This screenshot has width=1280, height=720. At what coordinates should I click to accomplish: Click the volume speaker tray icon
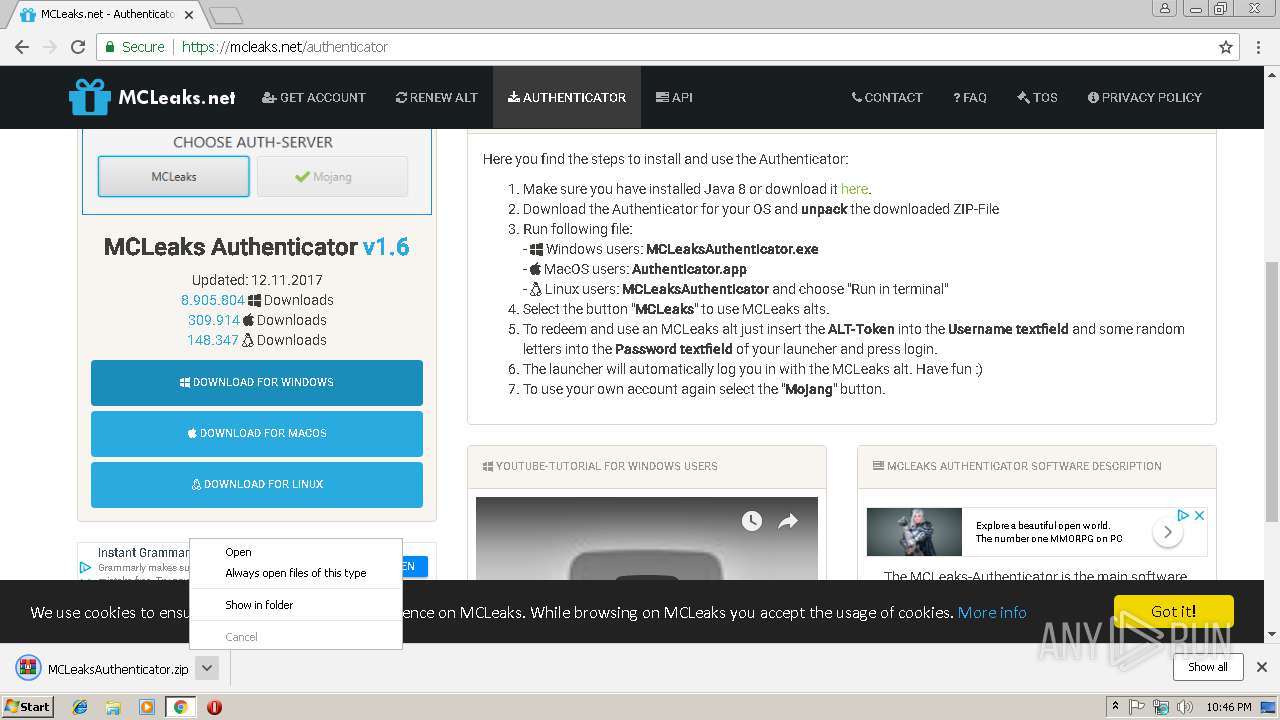click(x=1185, y=707)
